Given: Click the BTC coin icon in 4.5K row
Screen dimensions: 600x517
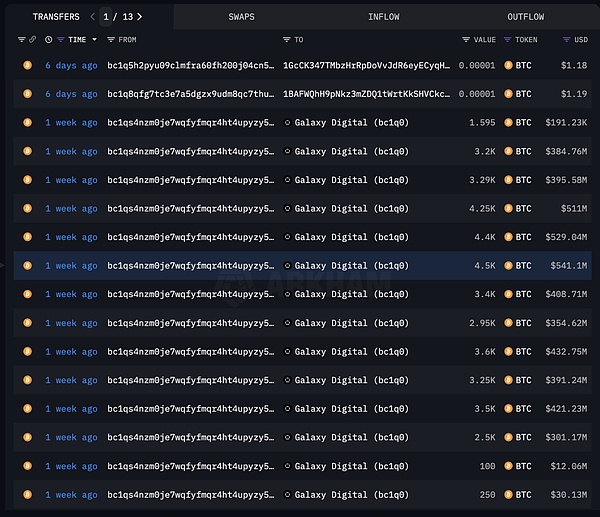Looking at the screenshot, I should pyautogui.click(x=509, y=266).
